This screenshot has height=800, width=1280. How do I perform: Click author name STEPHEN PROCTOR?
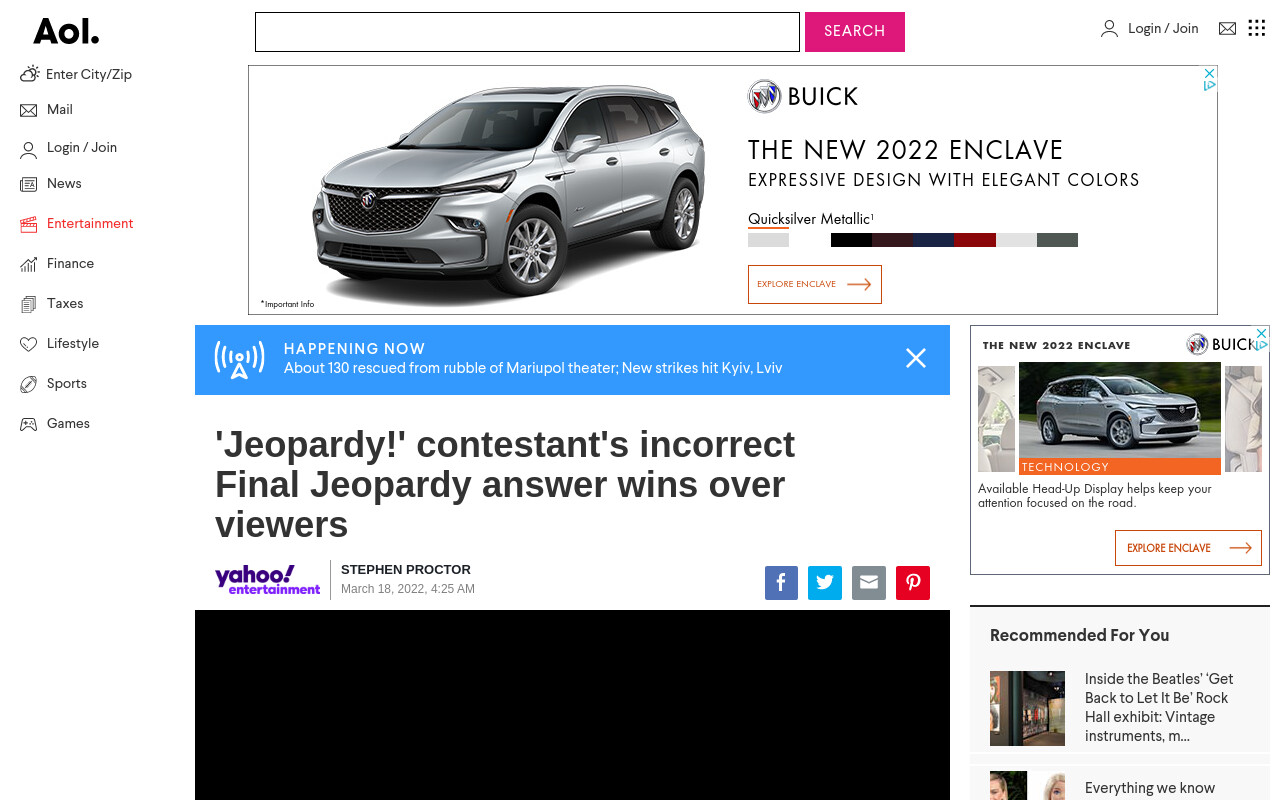[x=406, y=570]
